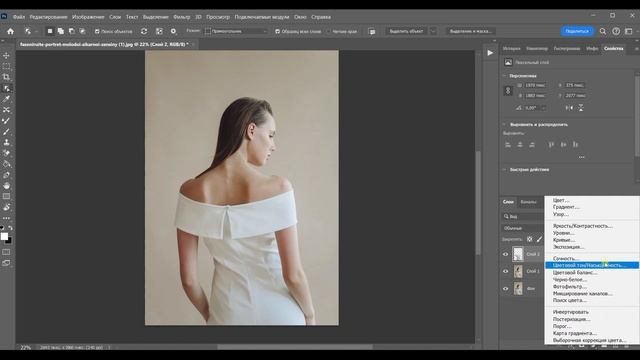Image resolution: width=640 pixels, height=360 pixels.
Task: Click the Home icon in options bar
Action: 10,31
